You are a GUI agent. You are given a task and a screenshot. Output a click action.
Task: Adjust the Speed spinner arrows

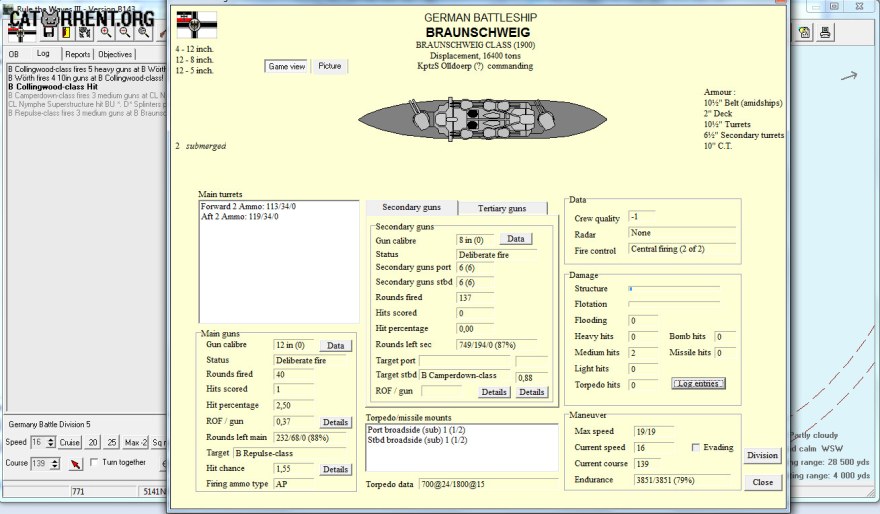[x=51, y=442]
